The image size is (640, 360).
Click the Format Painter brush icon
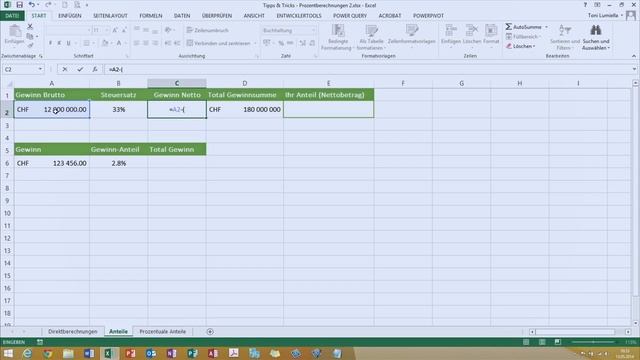[x=30, y=45]
